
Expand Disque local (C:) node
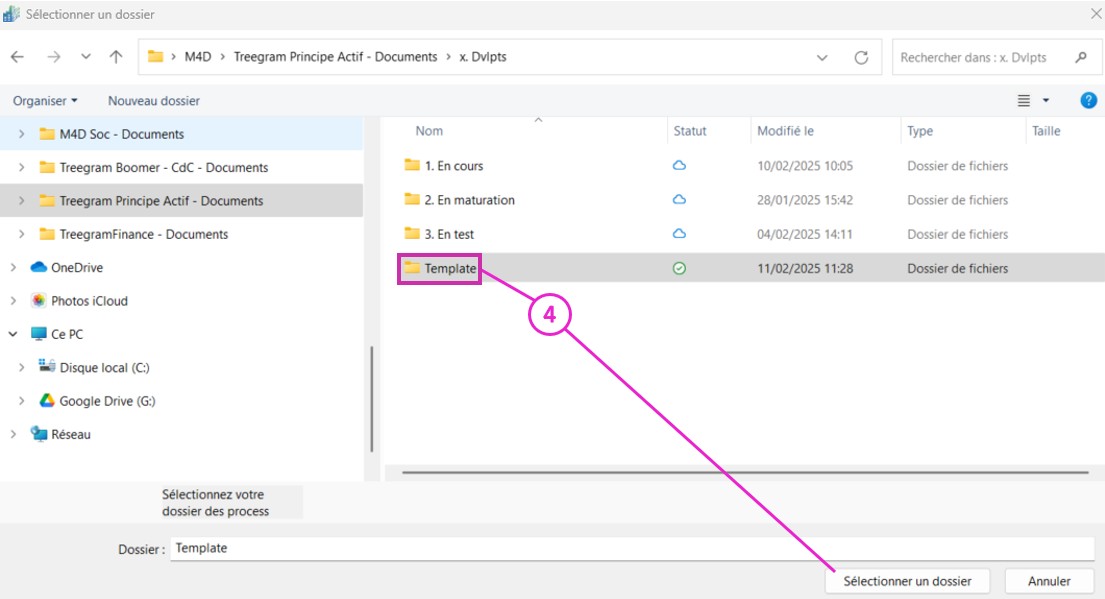pyautogui.click(x=22, y=368)
